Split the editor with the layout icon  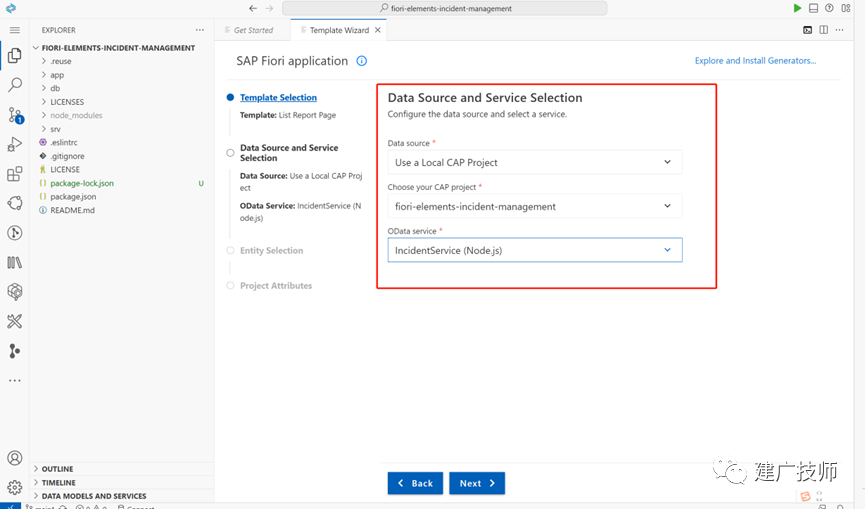coord(823,30)
